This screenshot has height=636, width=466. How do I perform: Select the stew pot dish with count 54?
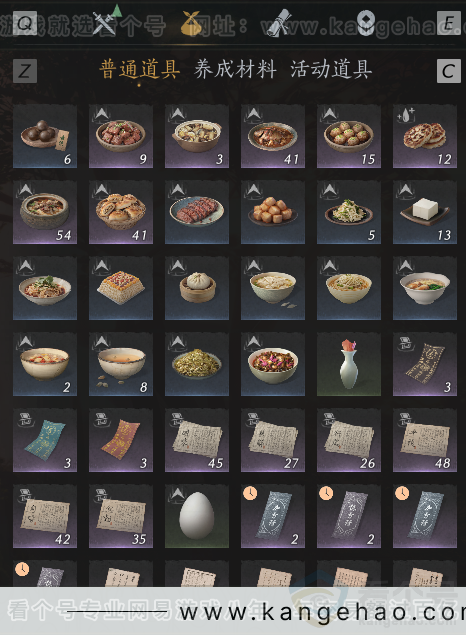45,212
